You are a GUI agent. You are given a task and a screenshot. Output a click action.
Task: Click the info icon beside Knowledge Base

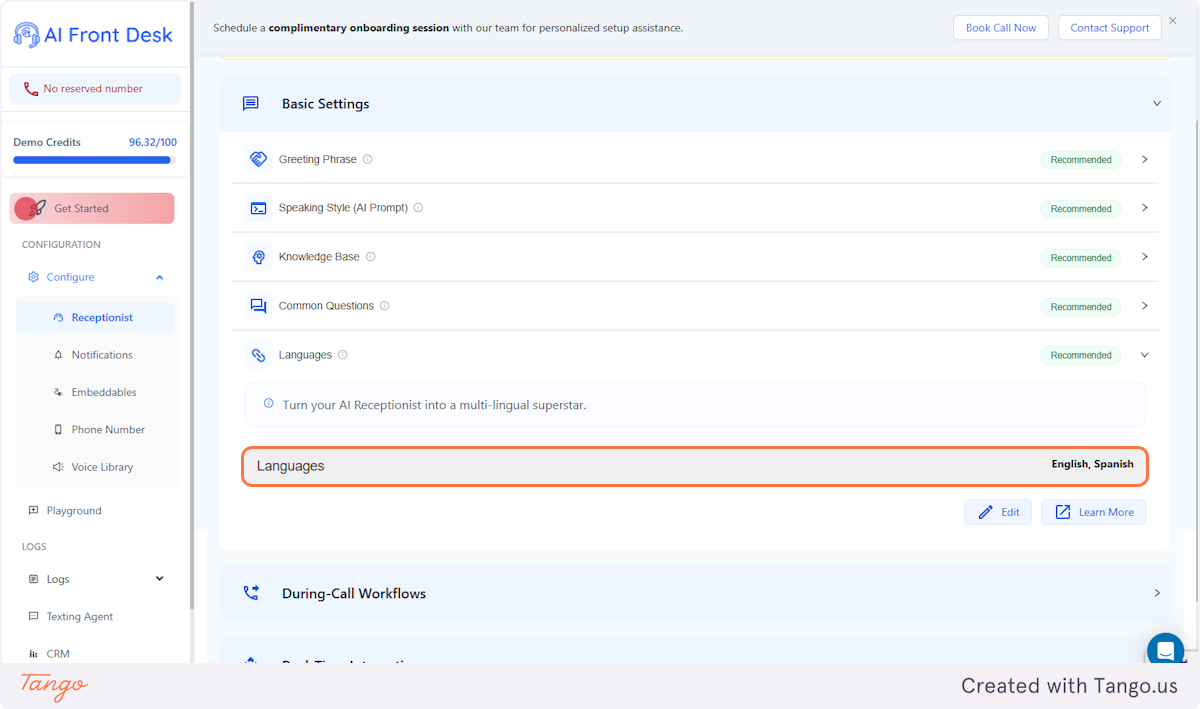pyautogui.click(x=370, y=257)
